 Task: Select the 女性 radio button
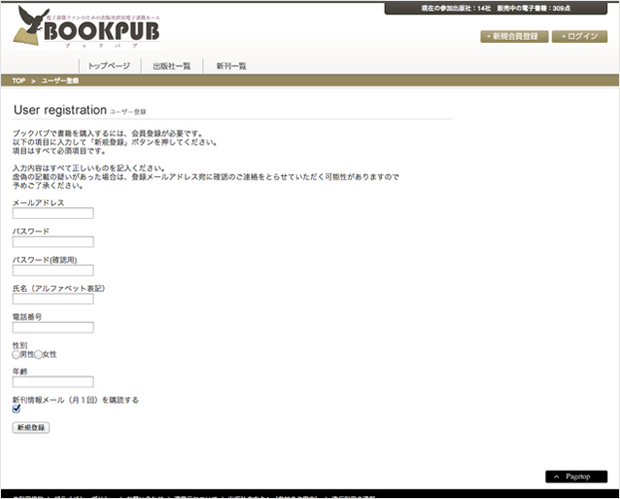coord(39,354)
